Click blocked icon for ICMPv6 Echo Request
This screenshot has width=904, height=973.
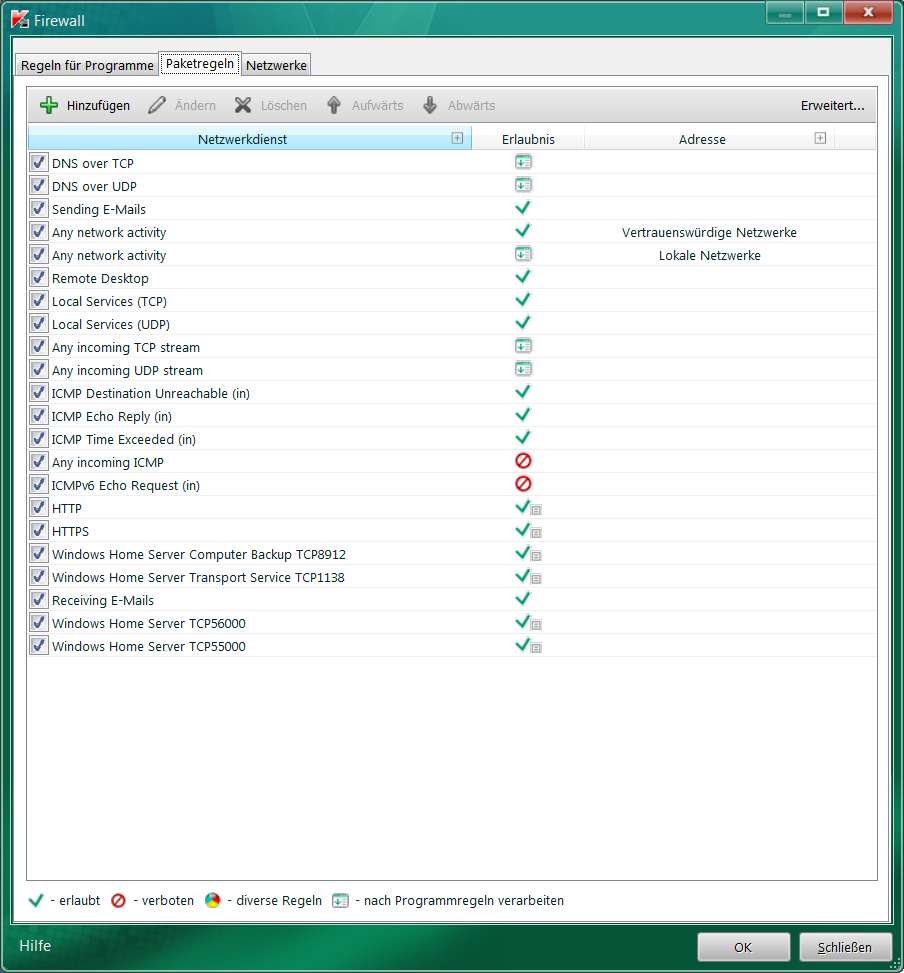[523, 483]
